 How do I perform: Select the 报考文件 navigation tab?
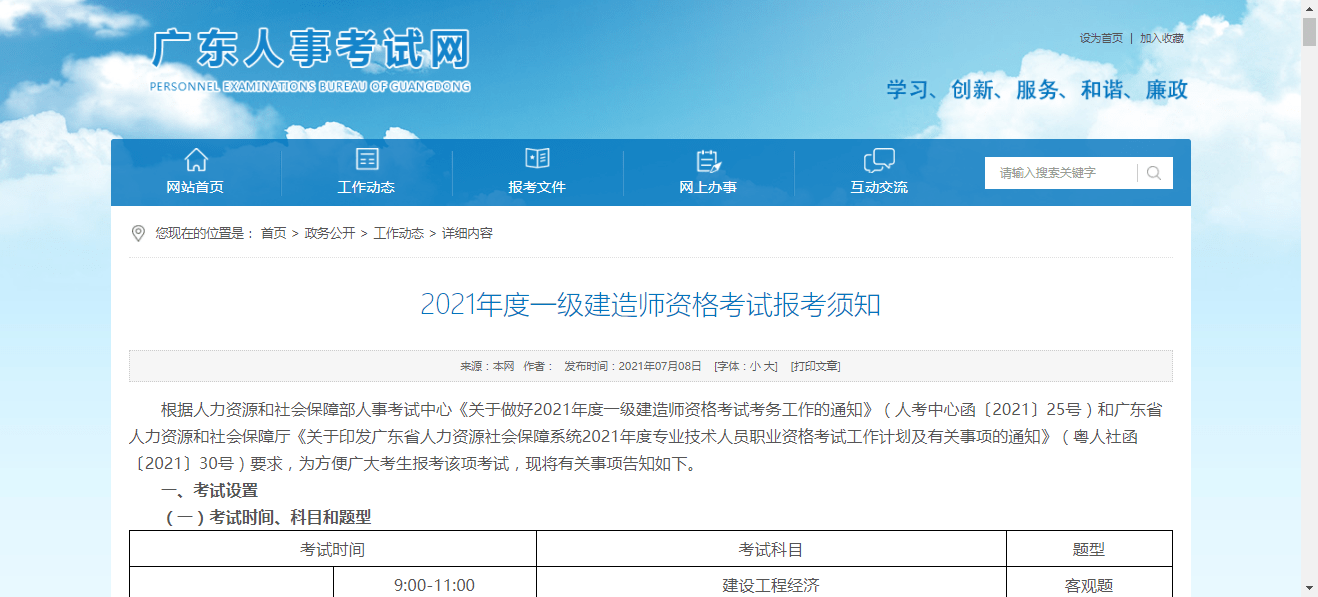pyautogui.click(x=537, y=186)
